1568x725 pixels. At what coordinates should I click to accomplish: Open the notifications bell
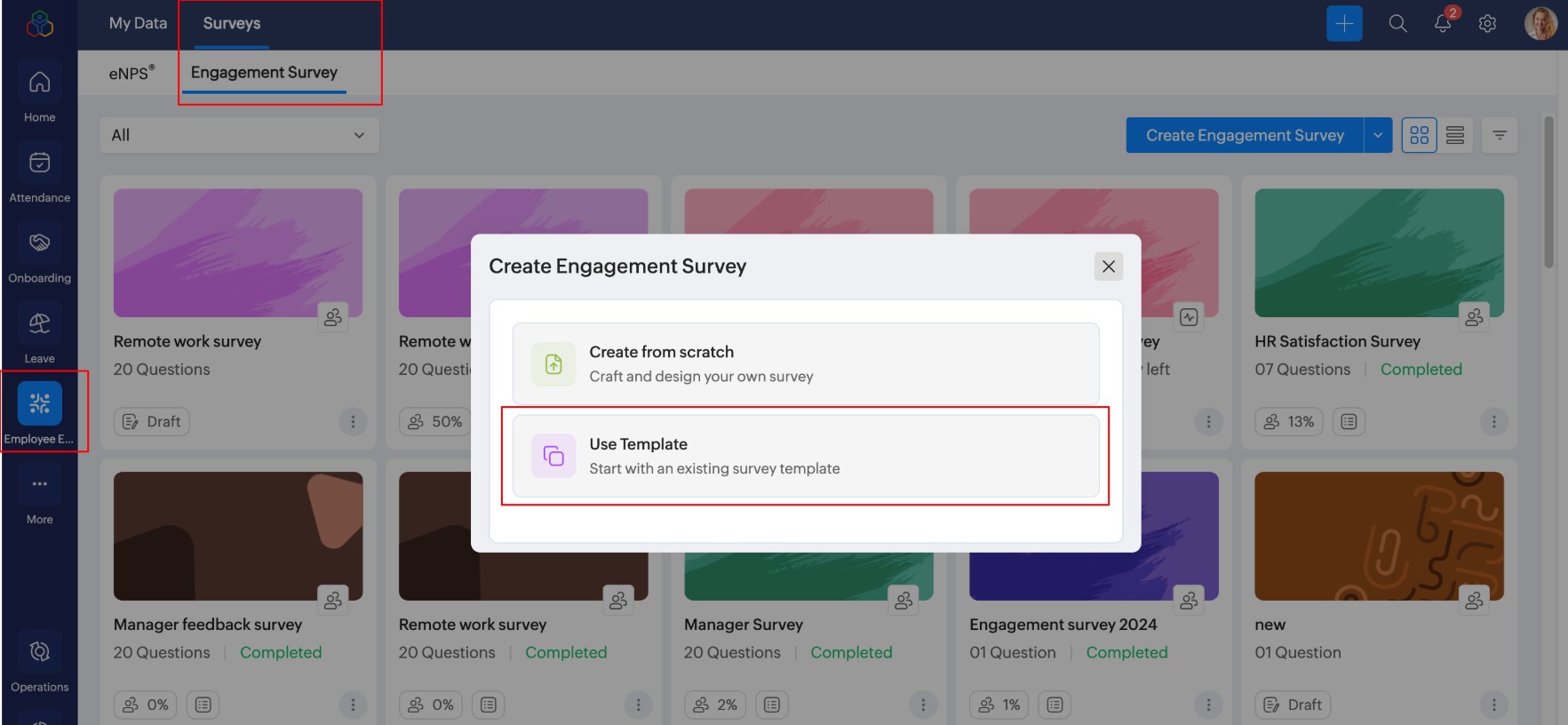click(1443, 24)
